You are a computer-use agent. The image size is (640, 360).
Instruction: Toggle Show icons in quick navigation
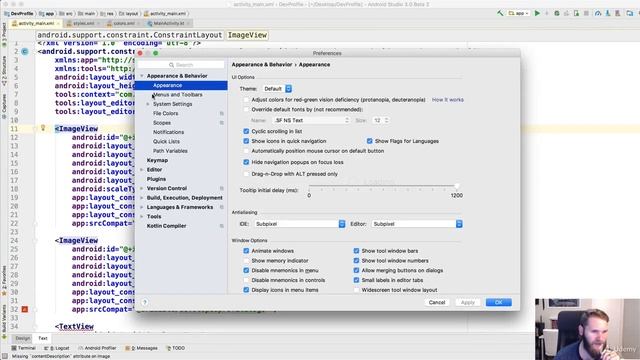[246, 141]
